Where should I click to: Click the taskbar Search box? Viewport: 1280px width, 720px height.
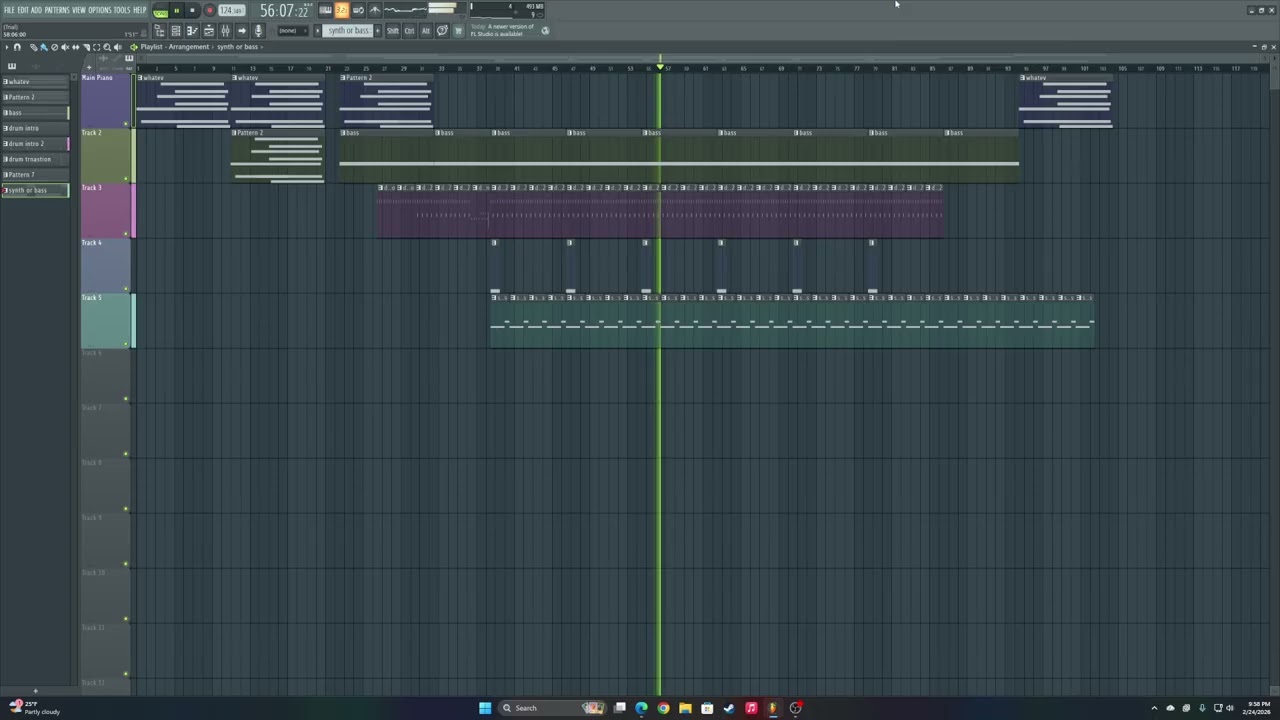coord(553,708)
